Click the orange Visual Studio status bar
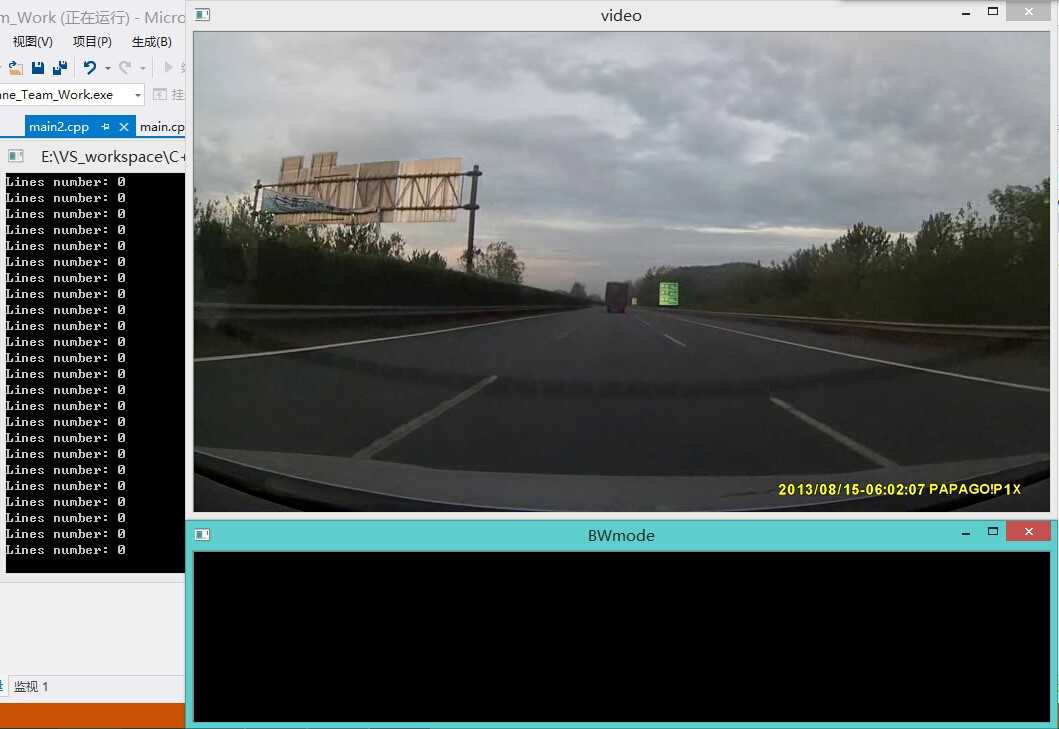The width and height of the screenshot is (1059, 729). click(x=93, y=715)
